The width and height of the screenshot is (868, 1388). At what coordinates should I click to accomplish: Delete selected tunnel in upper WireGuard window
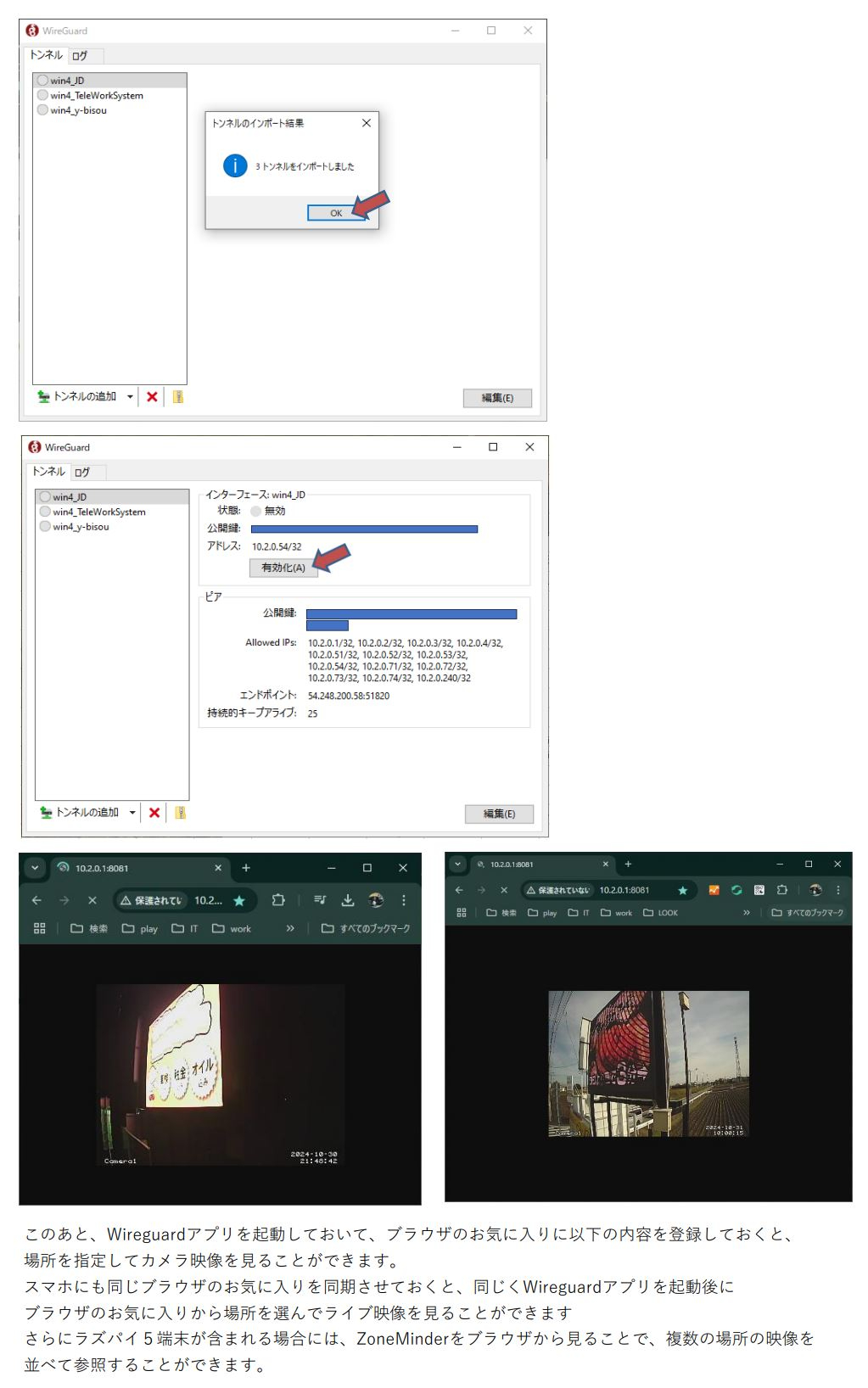(152, 396)
